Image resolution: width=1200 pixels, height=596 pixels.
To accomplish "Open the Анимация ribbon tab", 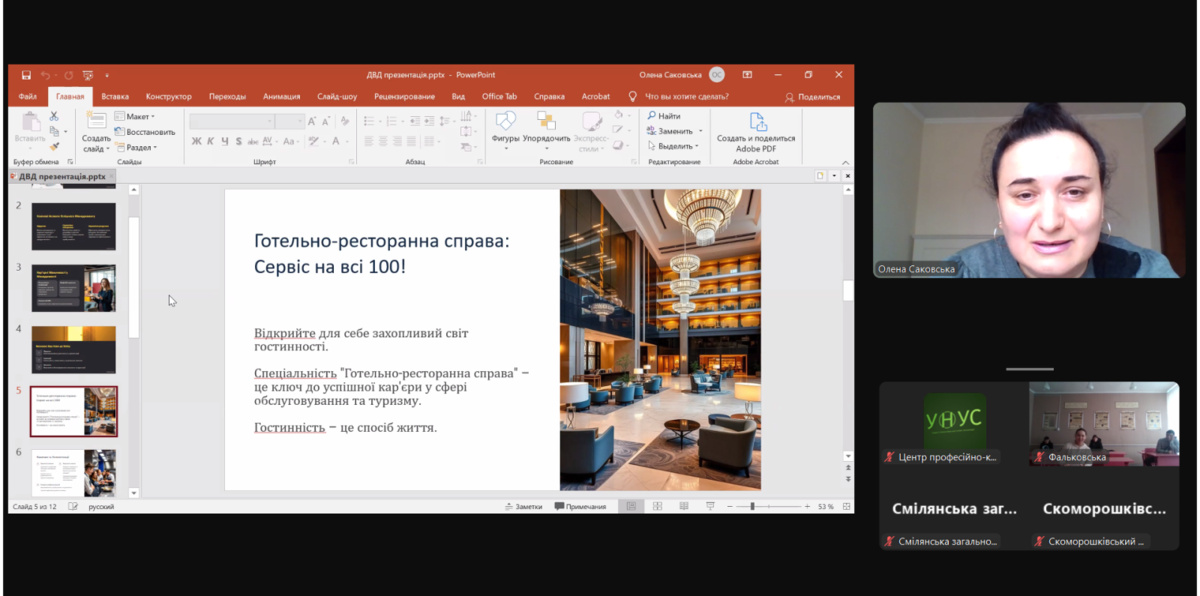I will [281, 97].
